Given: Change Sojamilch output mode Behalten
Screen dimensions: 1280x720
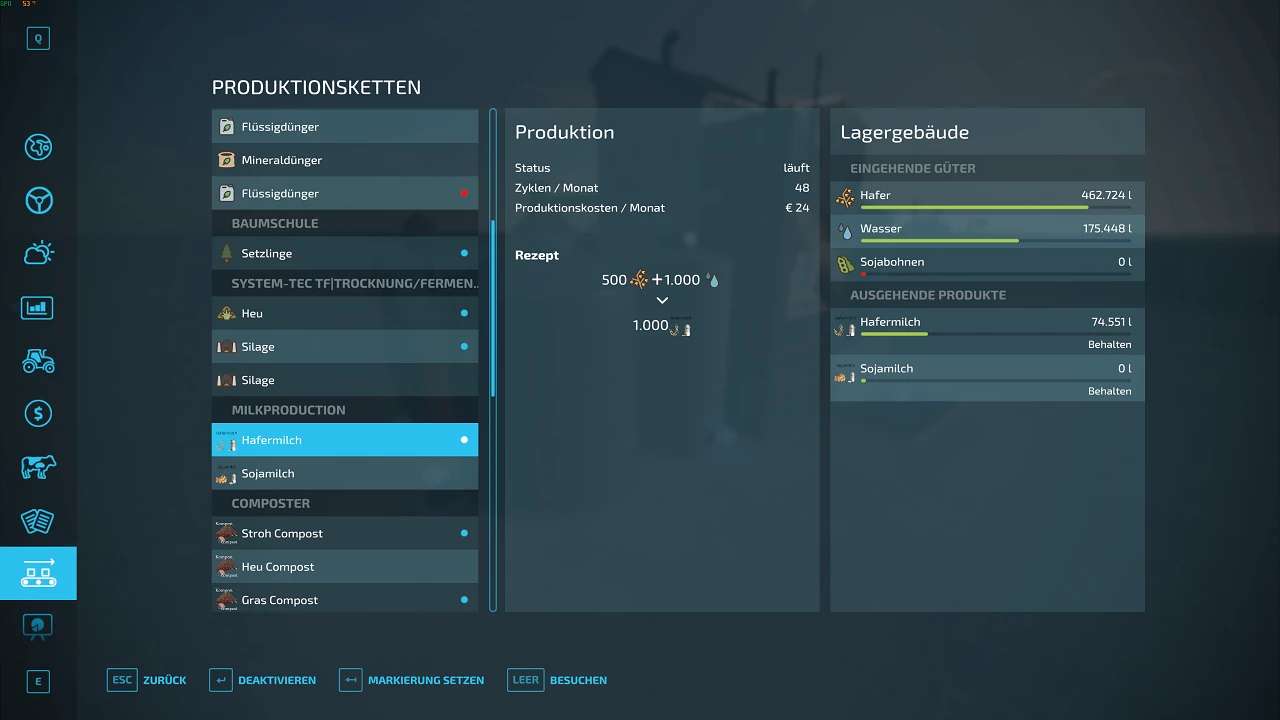Looking at the screenshot, I should point(1109,392).
